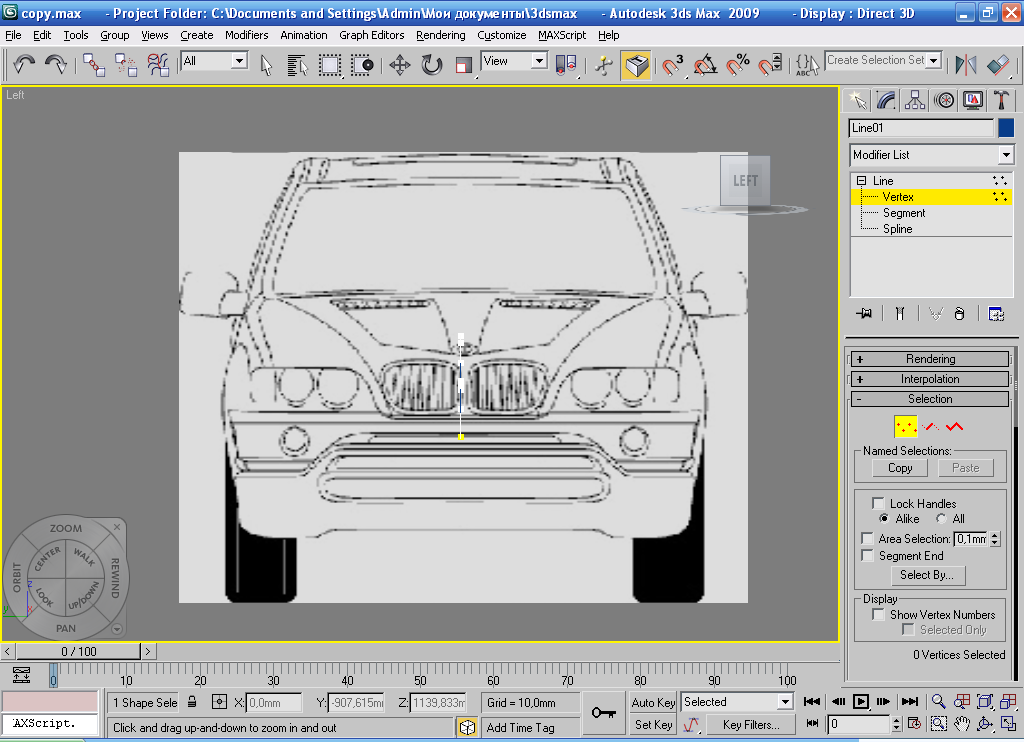Image resolution: width=1024 pixels, height=742 pixels.
Task: Enable the Segment End checkbox
Action: click(x=867, y=556)
